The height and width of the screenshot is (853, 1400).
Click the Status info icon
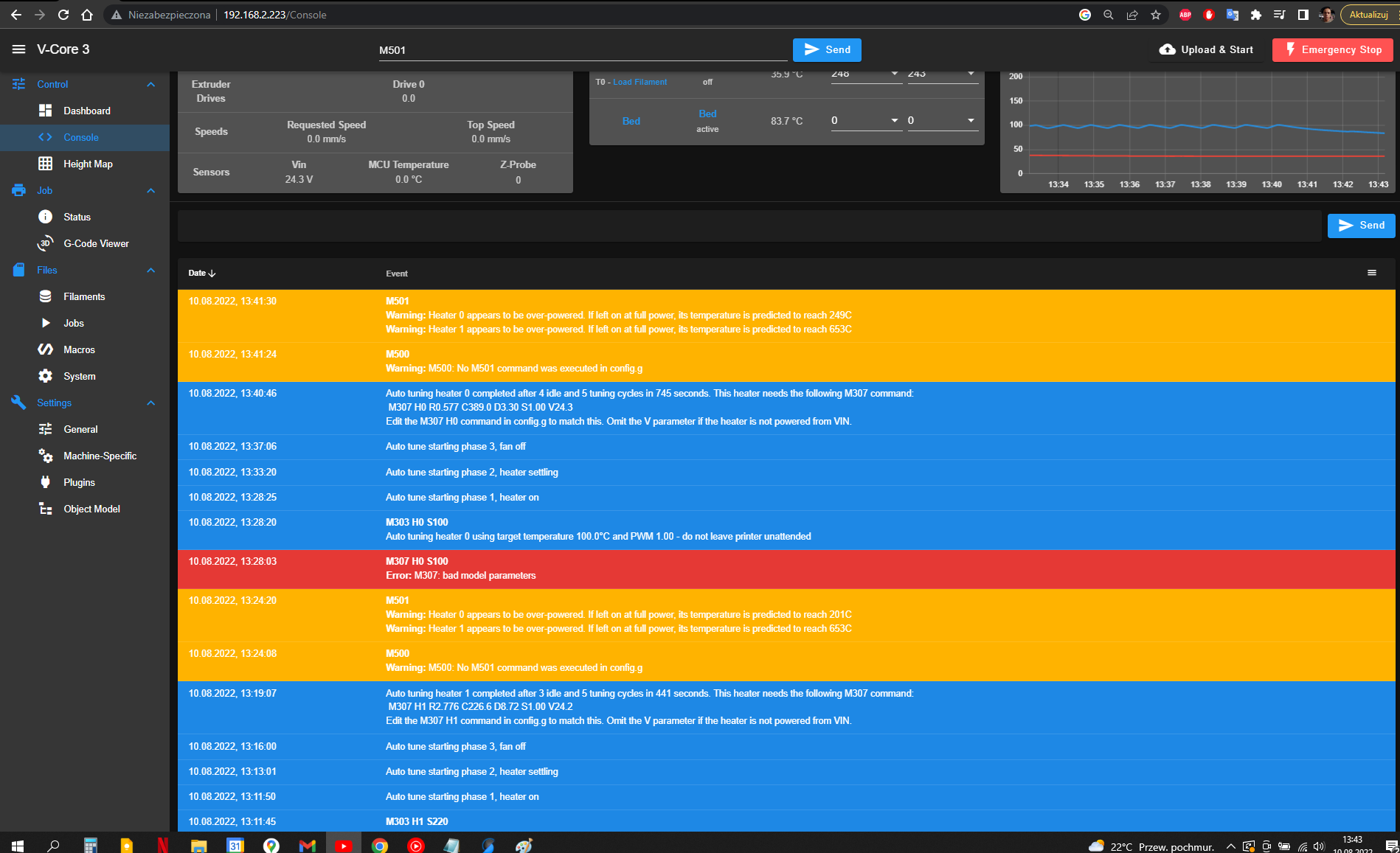coord(45,217)
